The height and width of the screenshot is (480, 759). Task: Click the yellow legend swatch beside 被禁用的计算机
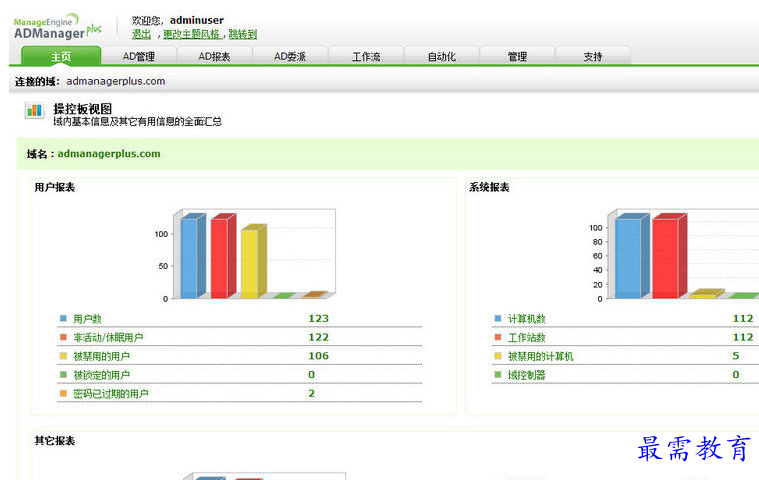tap(498, 356)
